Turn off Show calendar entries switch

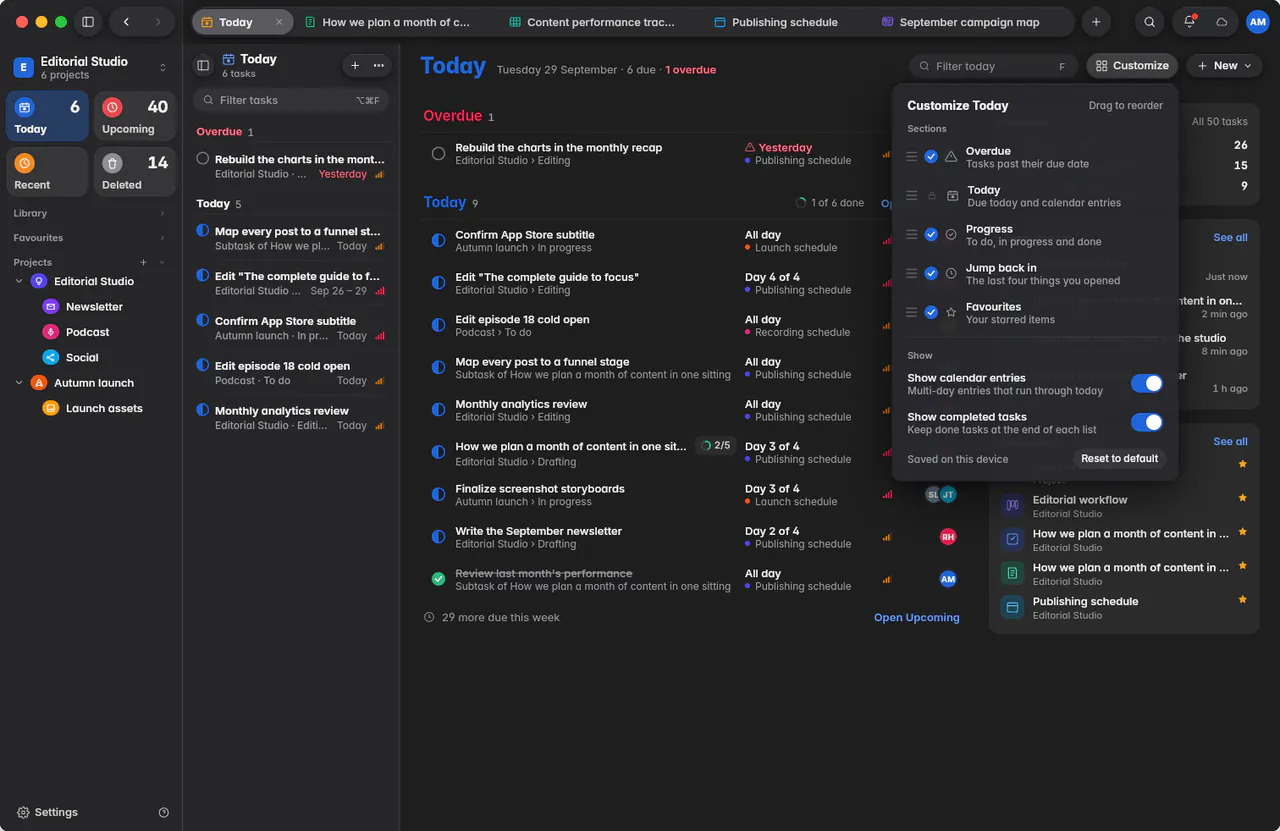point(1147,384)
